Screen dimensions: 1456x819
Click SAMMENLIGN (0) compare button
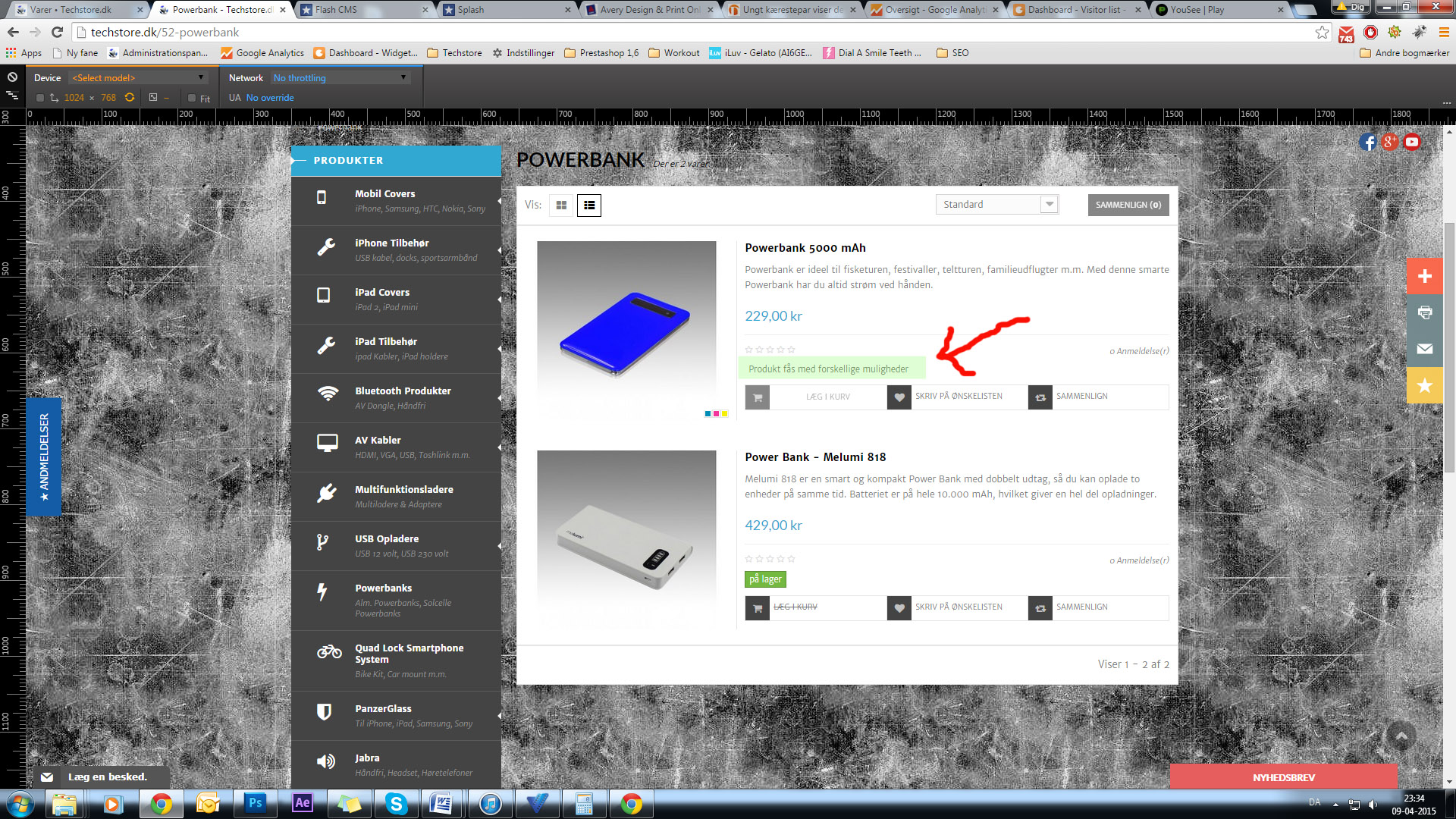click(1128, 205)
